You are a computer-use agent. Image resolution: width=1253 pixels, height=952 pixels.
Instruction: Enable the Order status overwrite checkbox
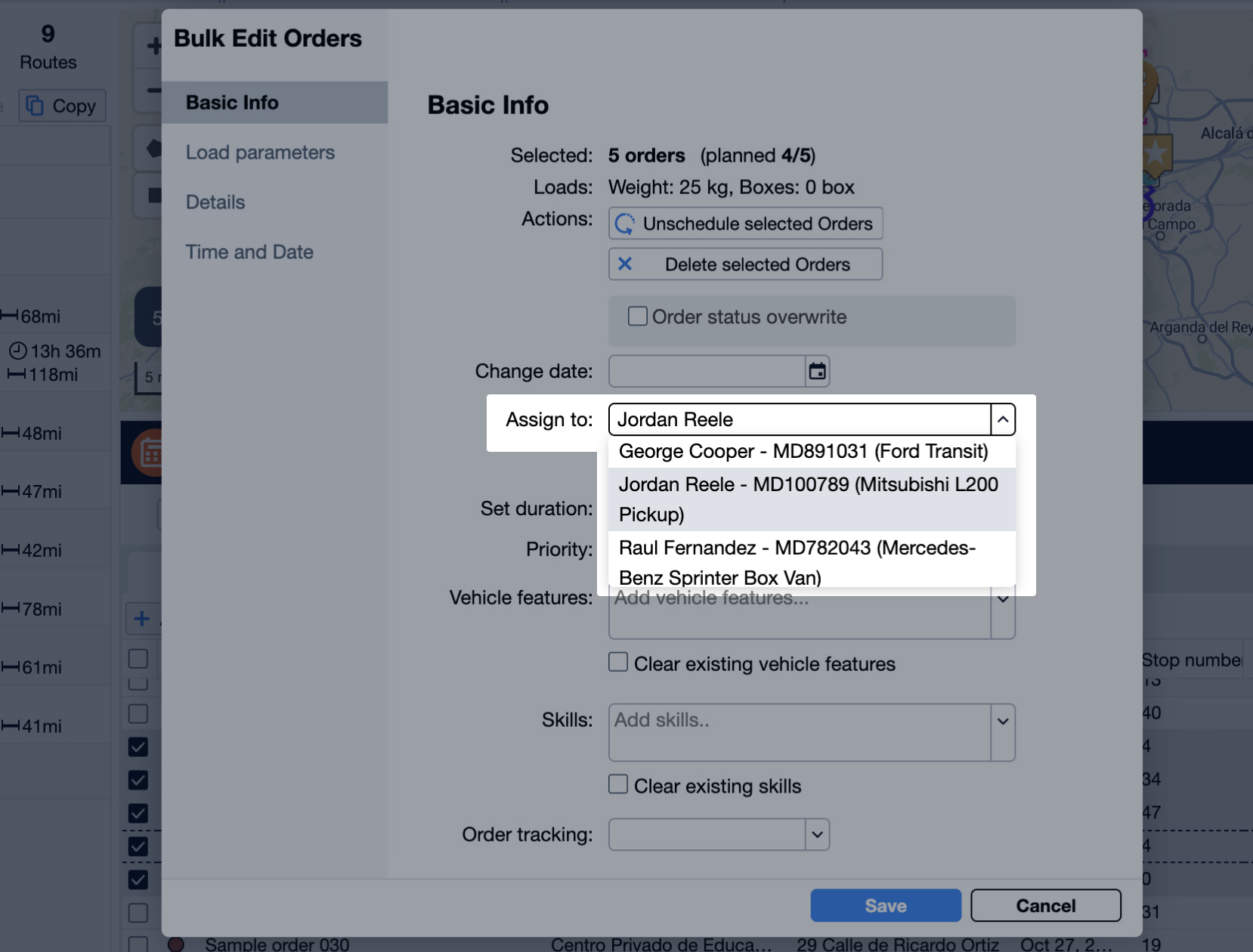click(637, 317)
